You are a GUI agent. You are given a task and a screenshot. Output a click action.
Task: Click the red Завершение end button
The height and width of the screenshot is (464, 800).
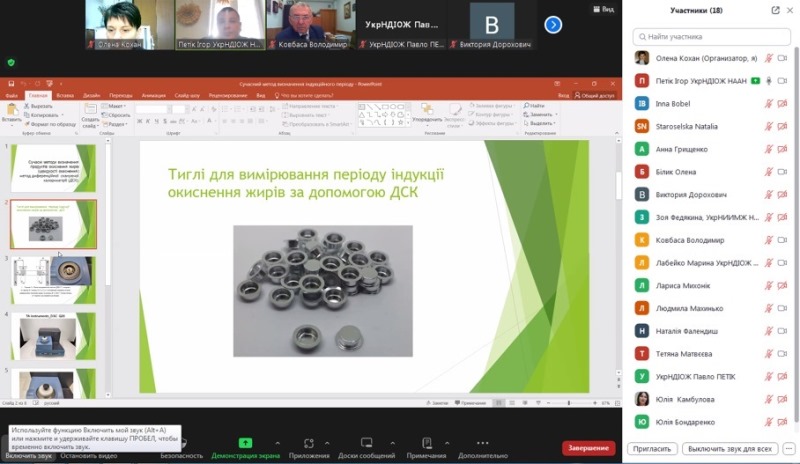[589, 448]
